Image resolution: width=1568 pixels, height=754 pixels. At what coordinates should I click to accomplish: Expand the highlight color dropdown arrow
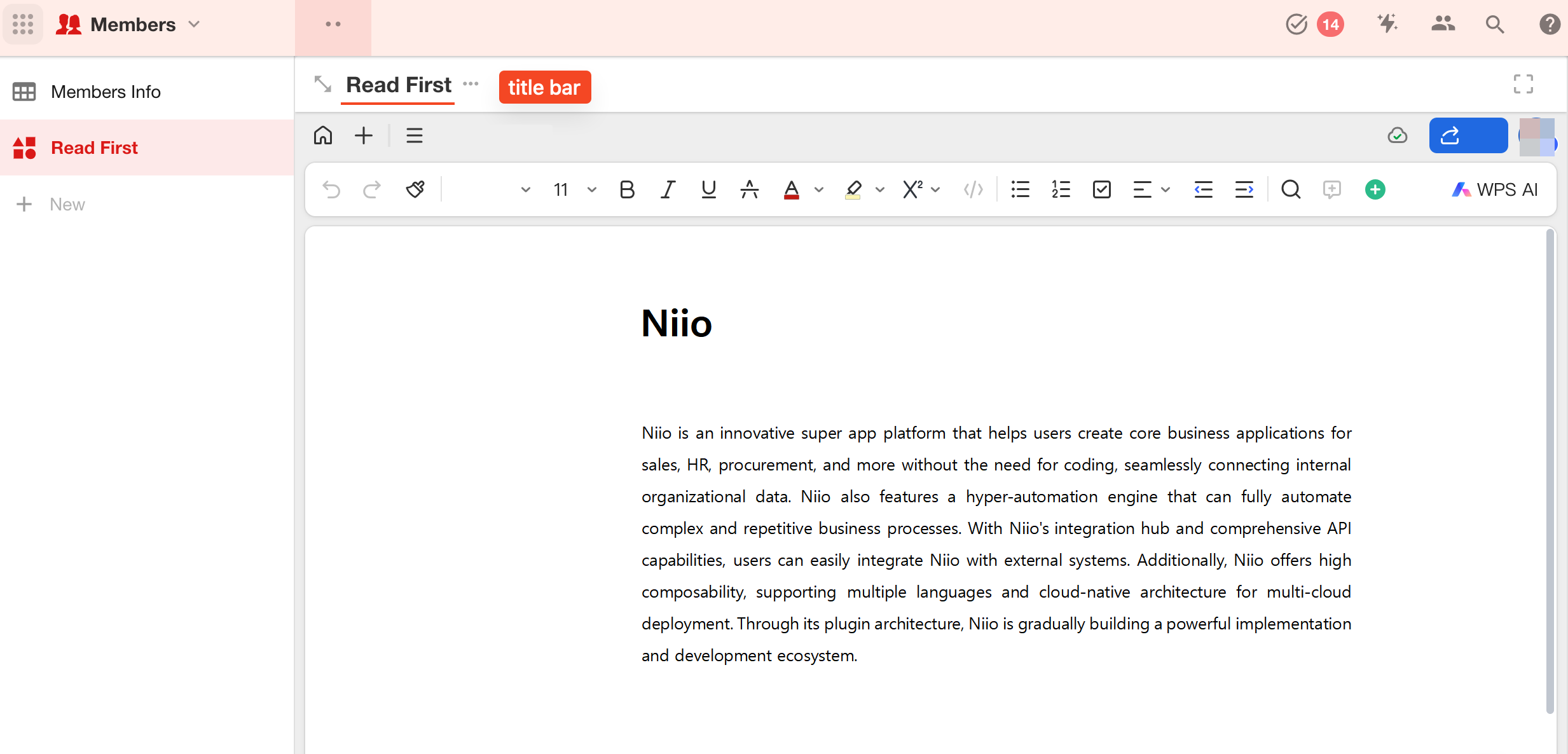pyautogui.click(x=880, y=189)
